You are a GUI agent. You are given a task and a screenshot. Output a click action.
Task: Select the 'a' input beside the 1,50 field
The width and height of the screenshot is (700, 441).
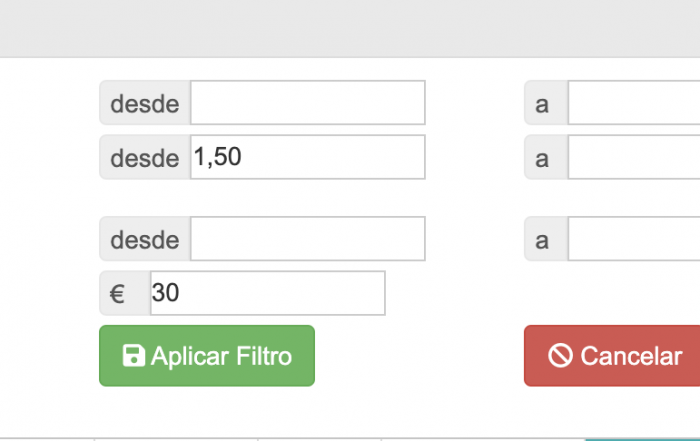tap(634, 157)
